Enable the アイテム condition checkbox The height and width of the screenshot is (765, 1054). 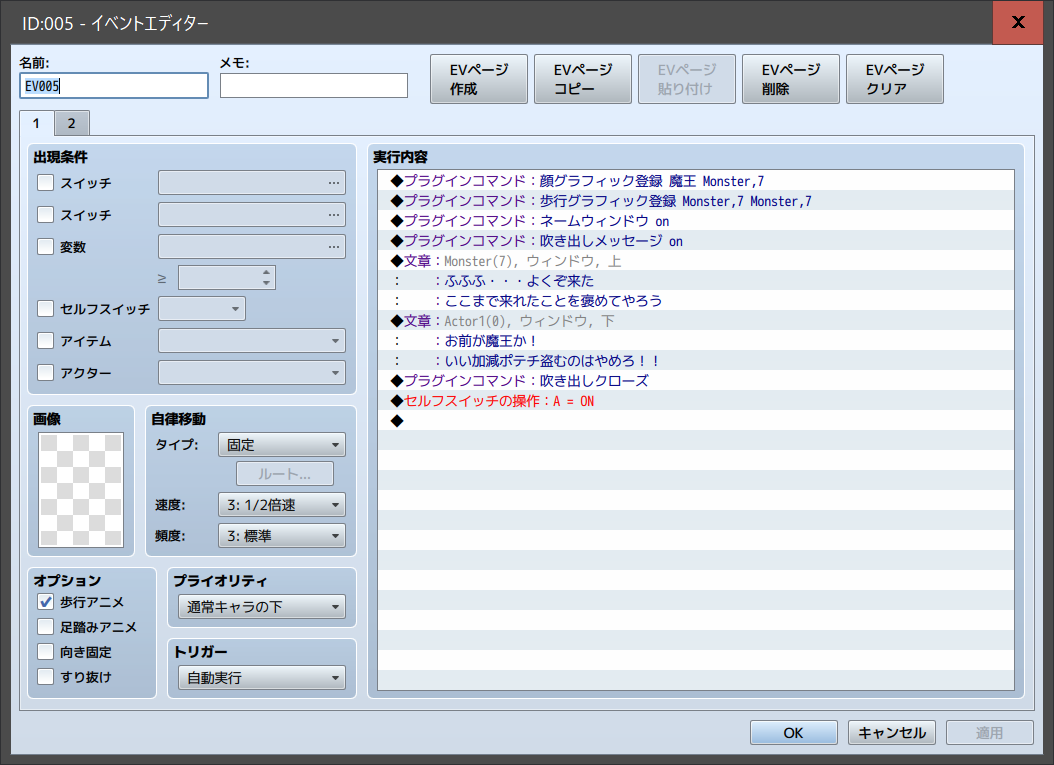coord(46,341)
